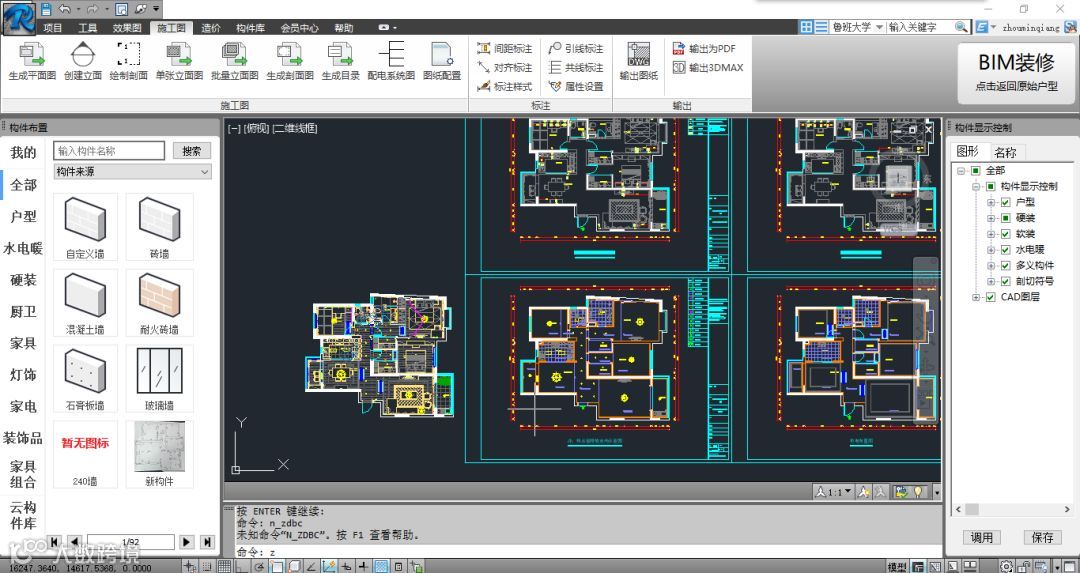1080x573 pixels.
Task: Toggle the 全部 checkbox in display tree
Action: [975, 171]
